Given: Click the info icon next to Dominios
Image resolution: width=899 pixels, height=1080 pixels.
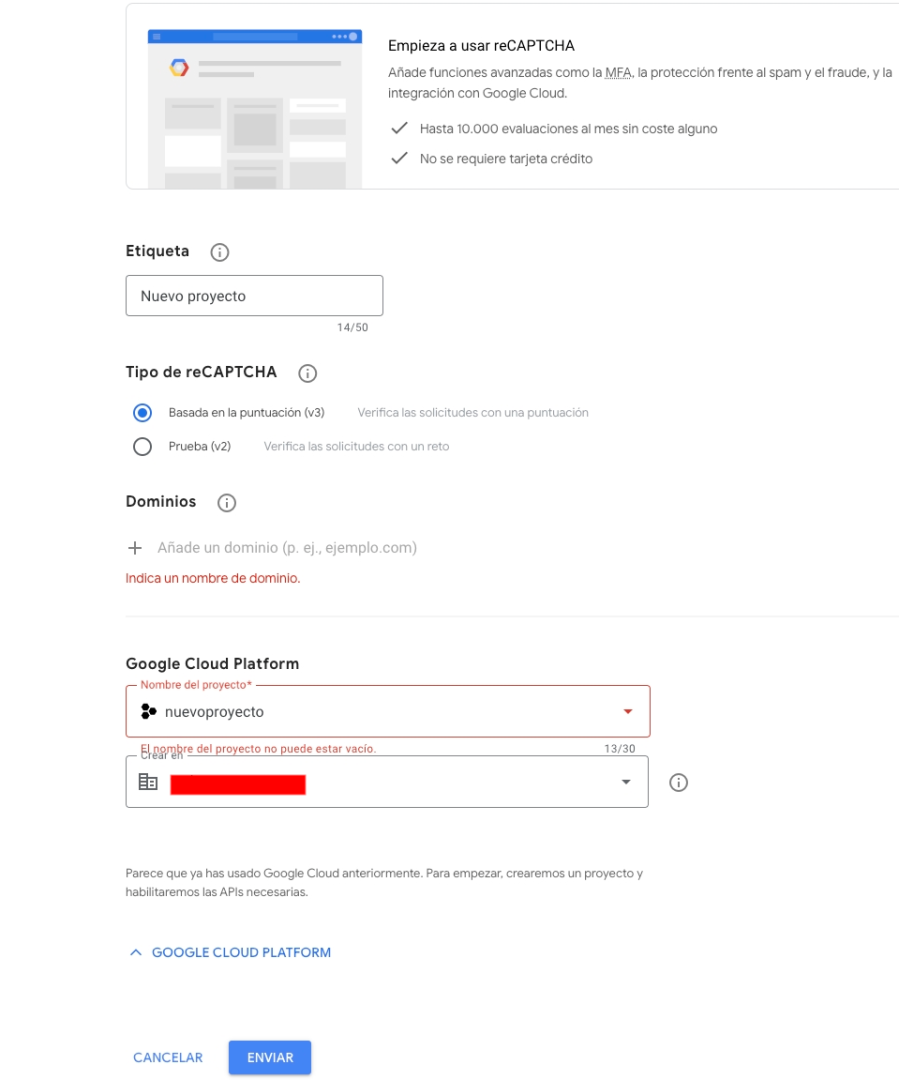Looking at the screenshot, I should 227,503.
